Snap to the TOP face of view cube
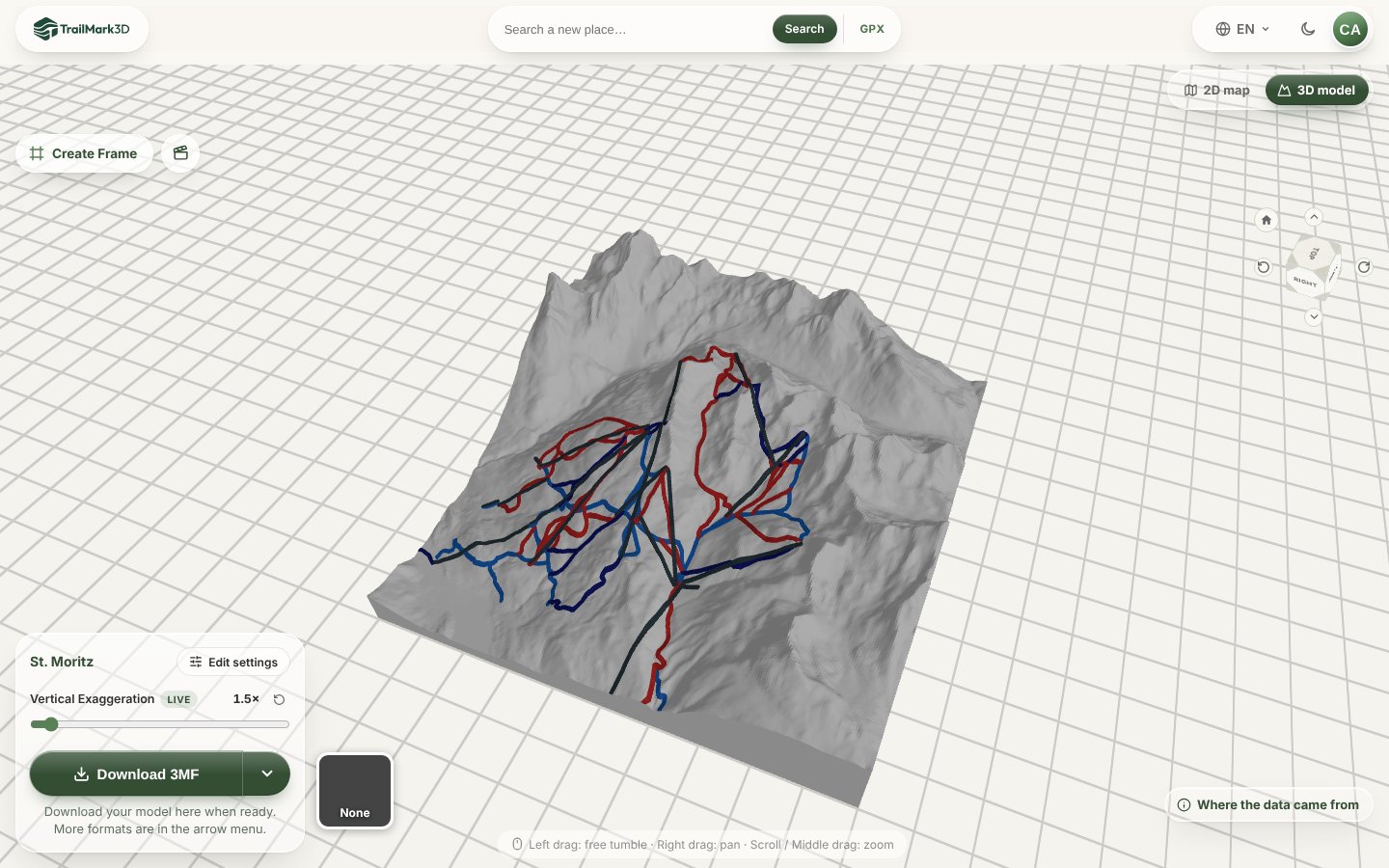1389x868 pixels. pos(1314,254)
